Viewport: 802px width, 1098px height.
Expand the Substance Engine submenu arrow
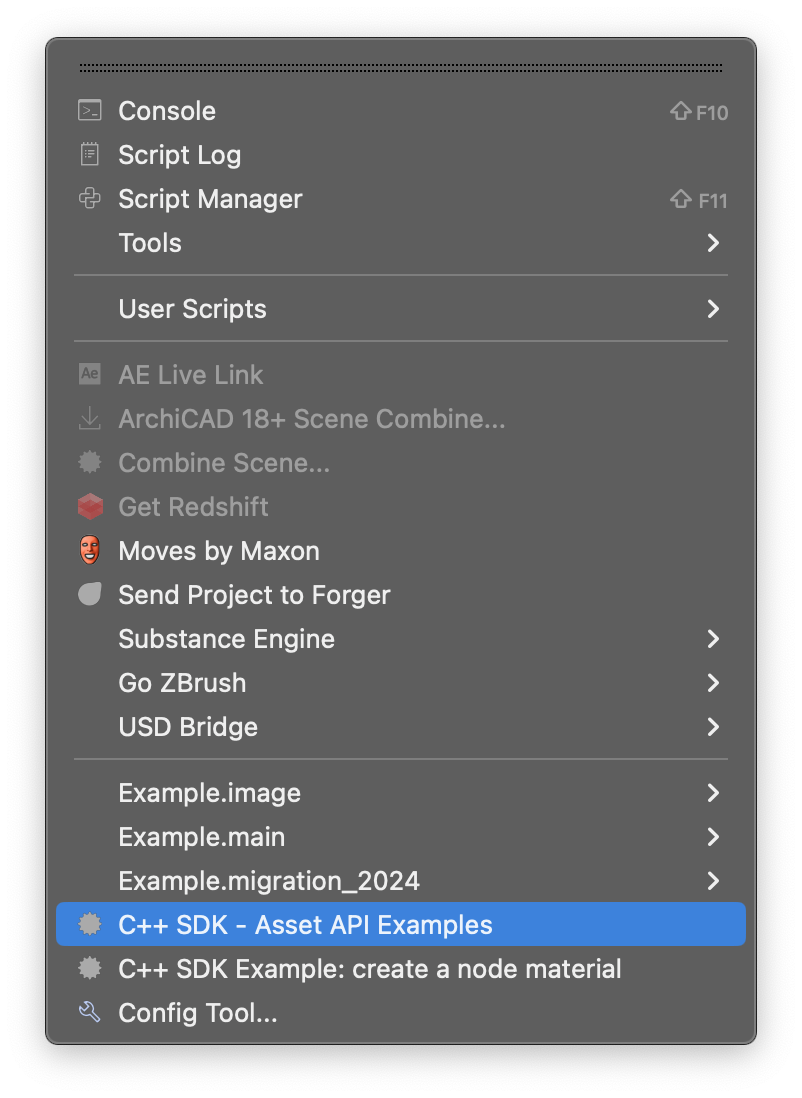point(713,639)
